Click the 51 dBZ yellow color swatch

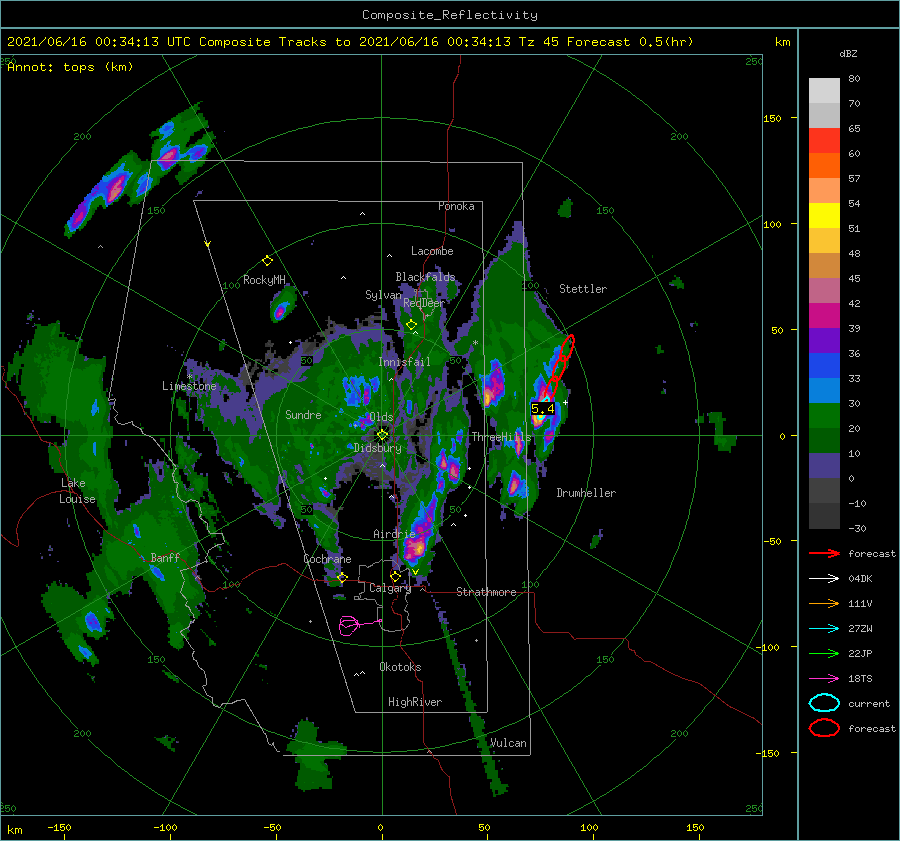point(824,215)
